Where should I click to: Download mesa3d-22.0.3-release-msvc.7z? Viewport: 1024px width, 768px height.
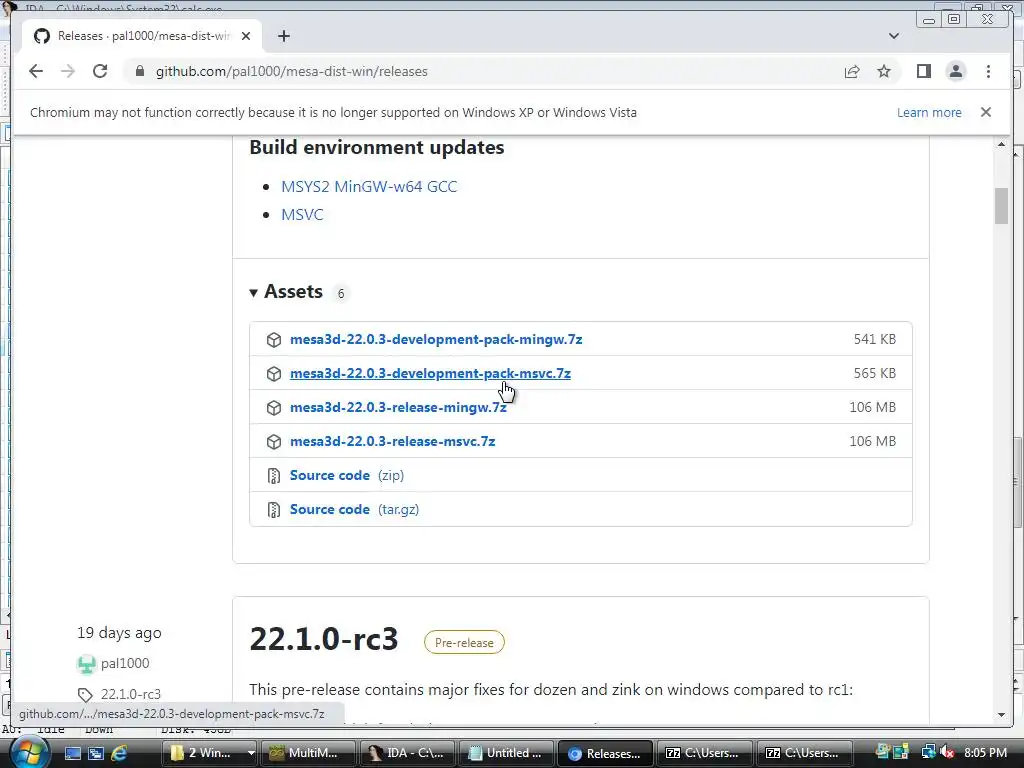(x=392, y=441)
